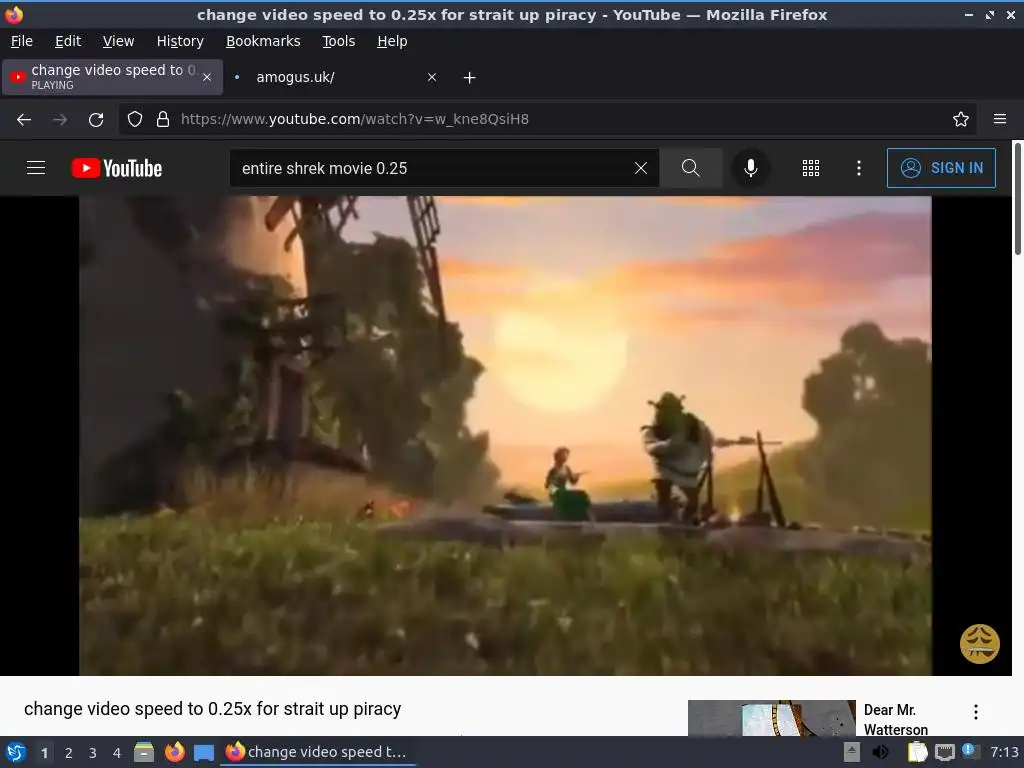Open the Dear Mr. Watterson title link
The image size is (1024, 768).
(895, 719)
